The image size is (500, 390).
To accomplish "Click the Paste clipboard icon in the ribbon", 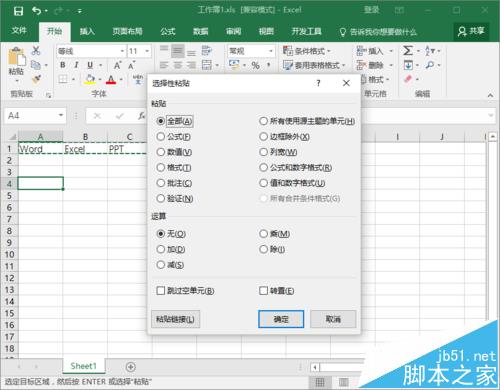I will coord(16,56).
